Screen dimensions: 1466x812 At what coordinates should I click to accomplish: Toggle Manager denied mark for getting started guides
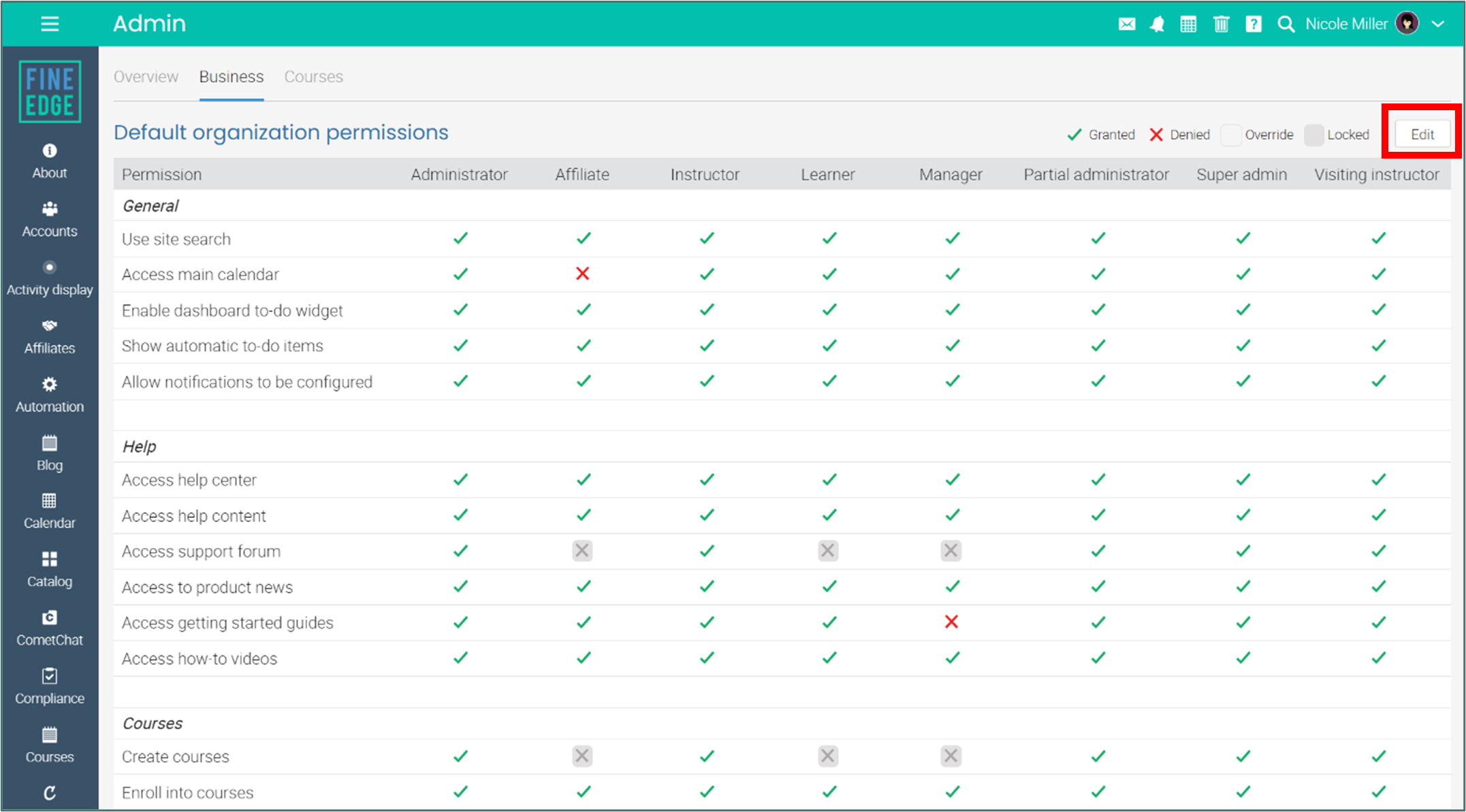(951, 621)
